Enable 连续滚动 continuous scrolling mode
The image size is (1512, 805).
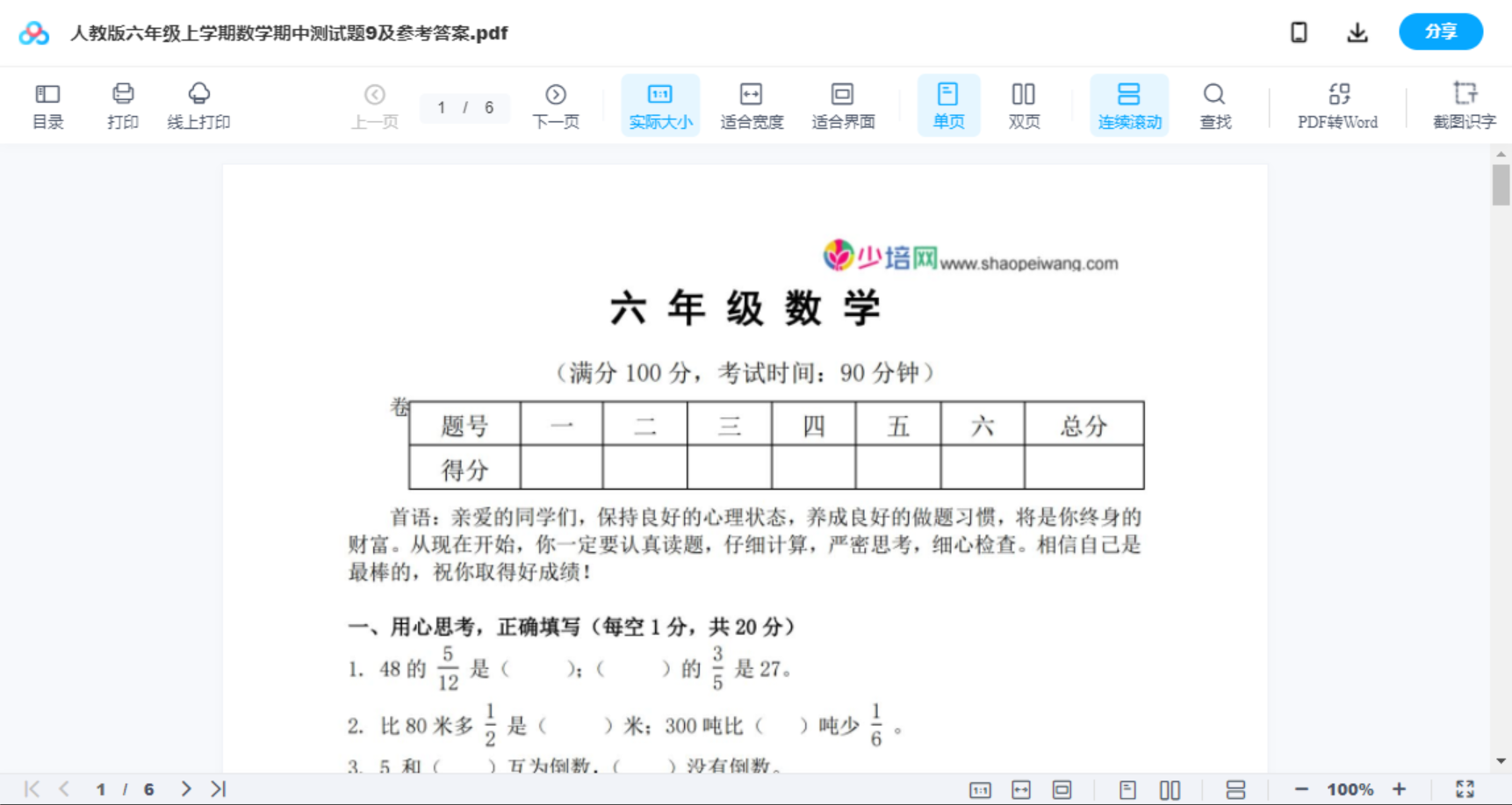point(1129,104)
